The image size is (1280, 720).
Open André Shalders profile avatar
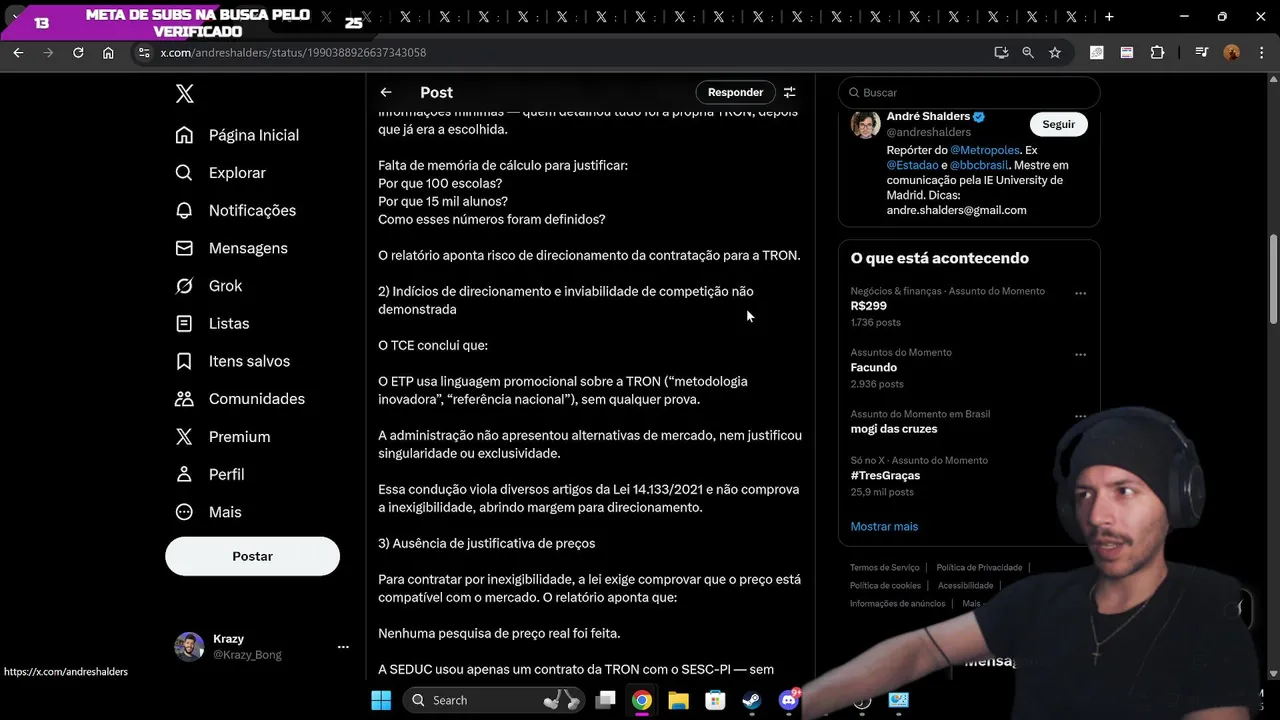(x=865, y=125)
